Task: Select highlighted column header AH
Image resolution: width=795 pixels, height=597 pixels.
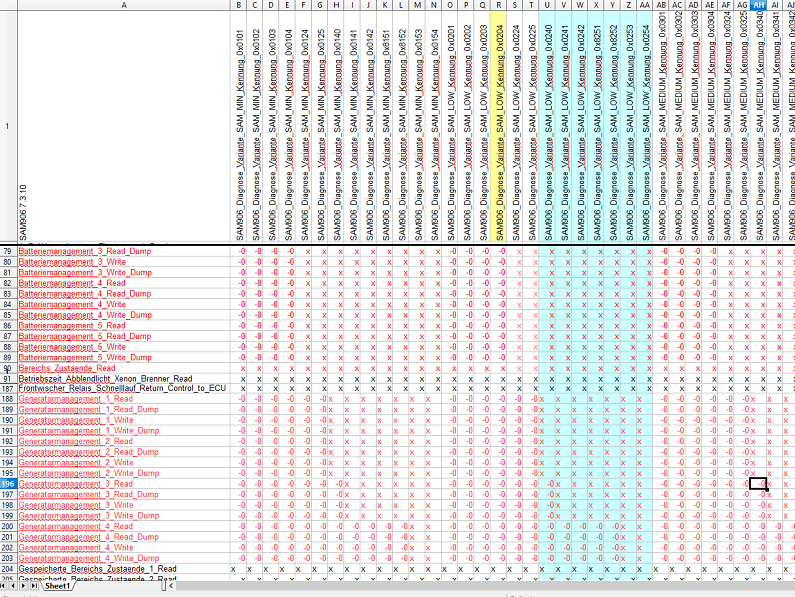Action: pyautogui.click(x=758, y=5)
